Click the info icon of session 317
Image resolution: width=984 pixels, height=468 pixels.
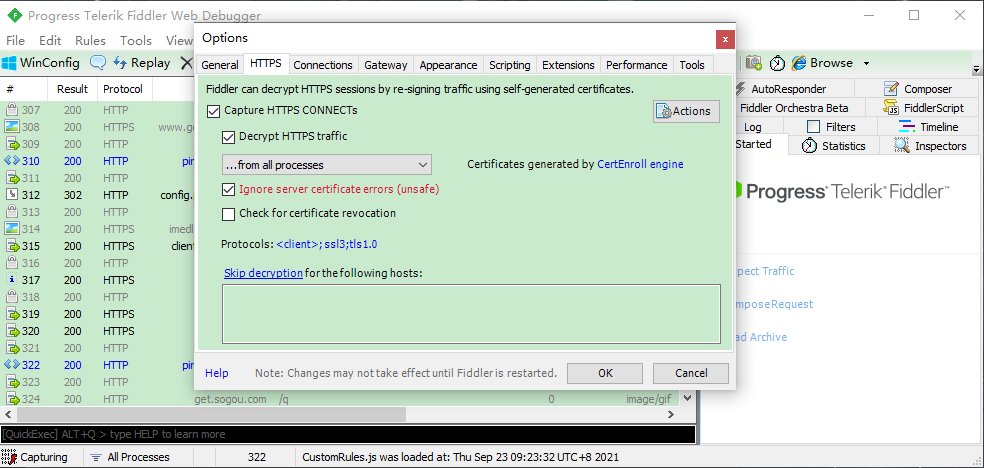tap(11, 279)
